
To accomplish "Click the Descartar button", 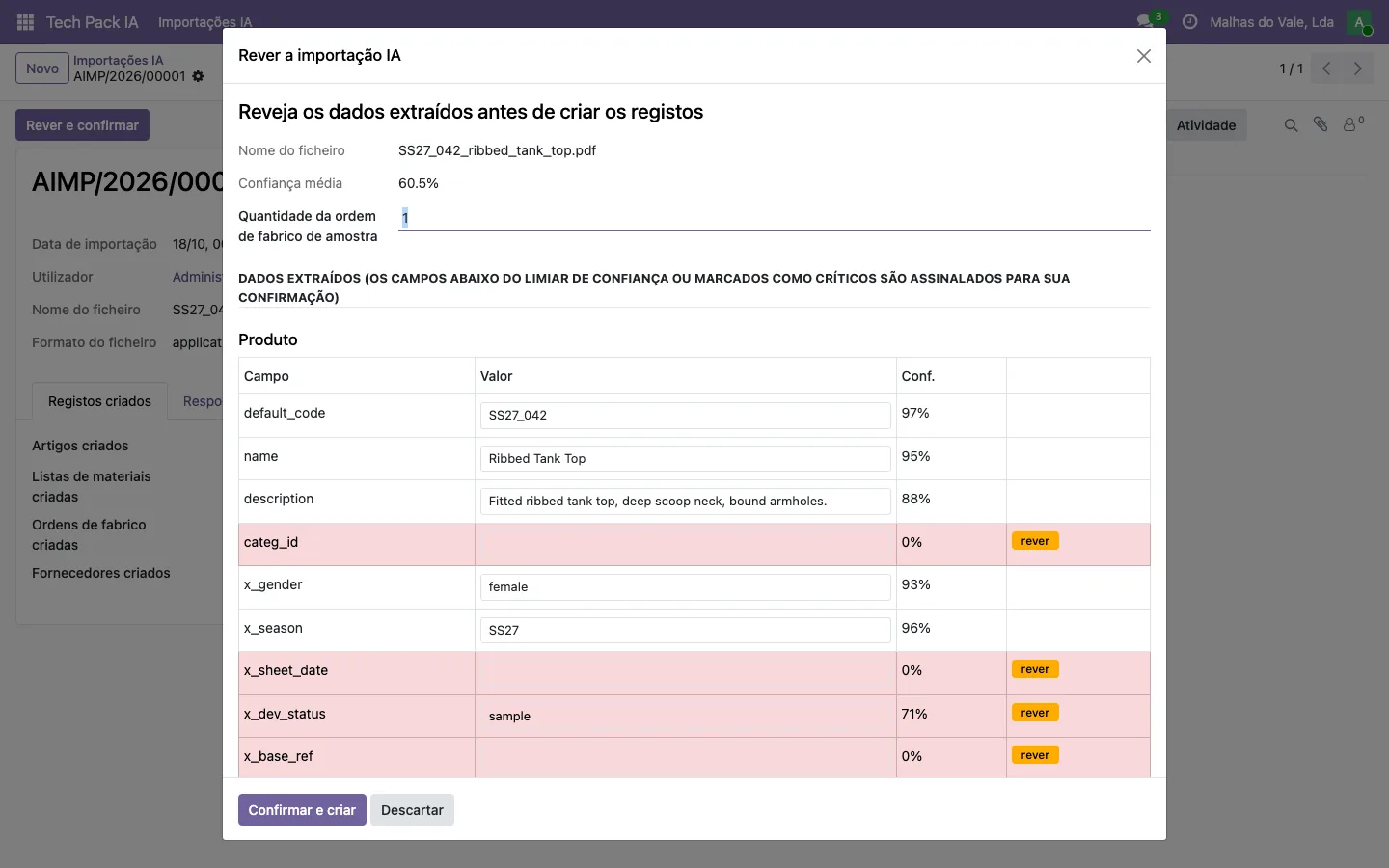I will [x=412, y=810].
